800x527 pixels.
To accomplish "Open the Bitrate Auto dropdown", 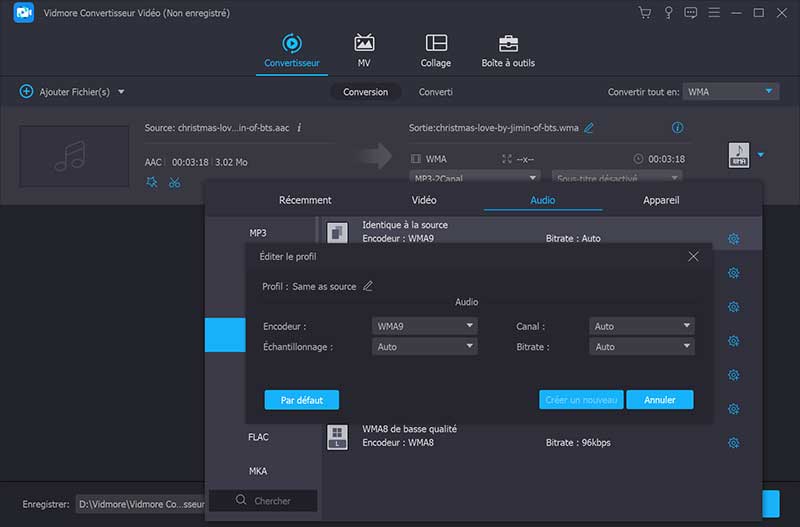I will (641, 347).
